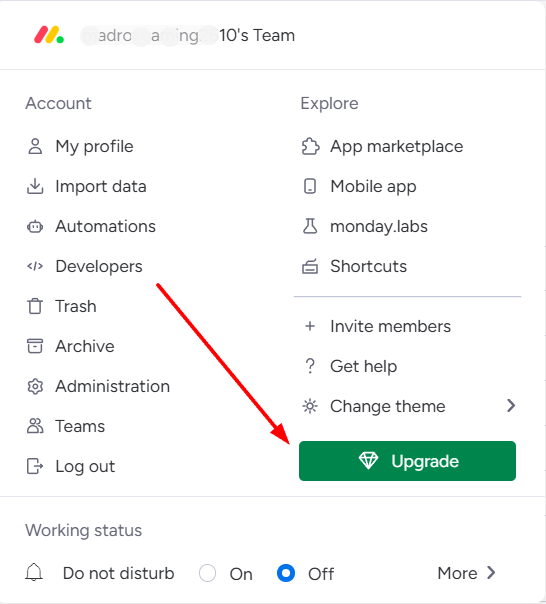Image resolution: width=546 pixels, height=604 pixels.
Task: Click the Automations robot icon
Action: (x=35, y=226)
